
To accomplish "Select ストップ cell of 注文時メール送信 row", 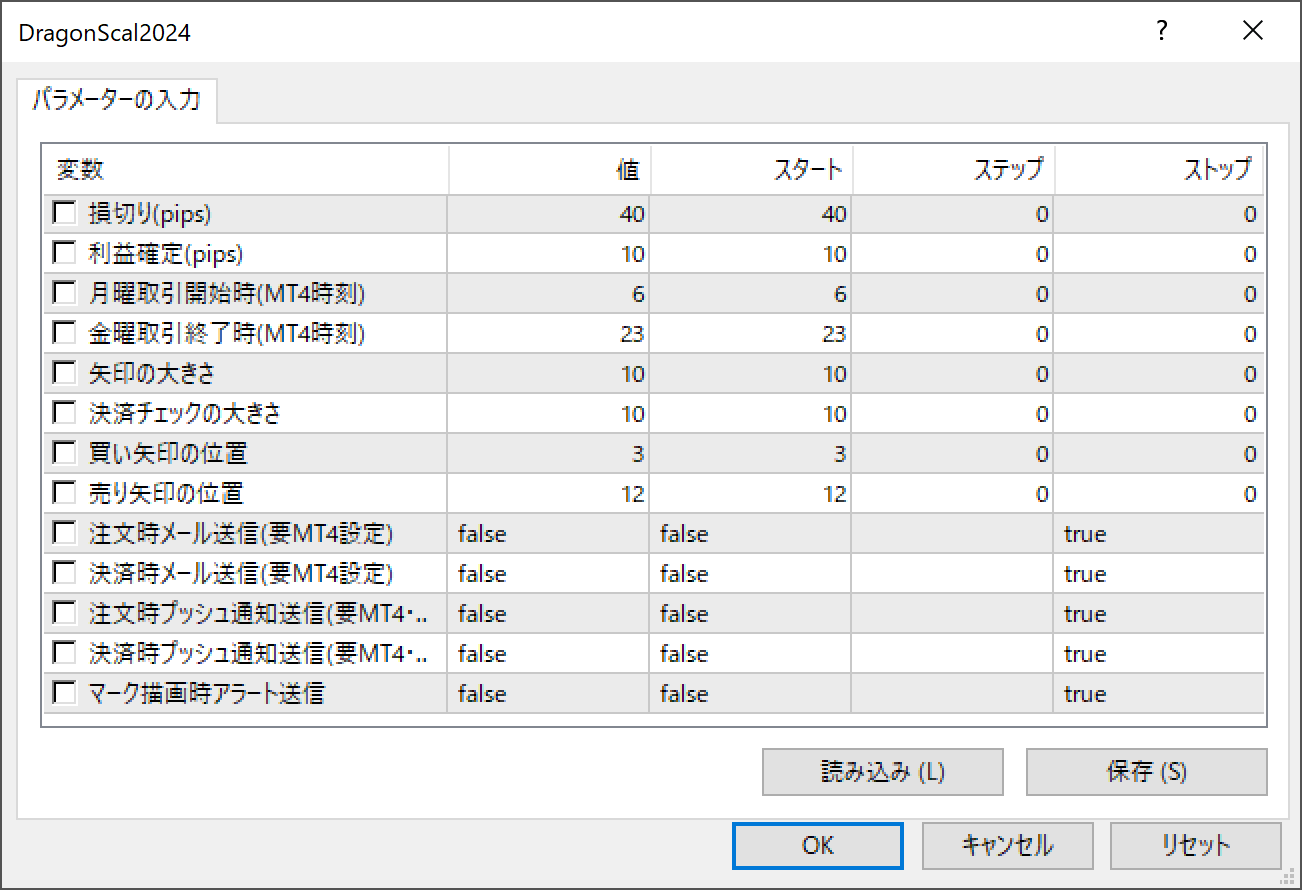I will click(1159, 533).
